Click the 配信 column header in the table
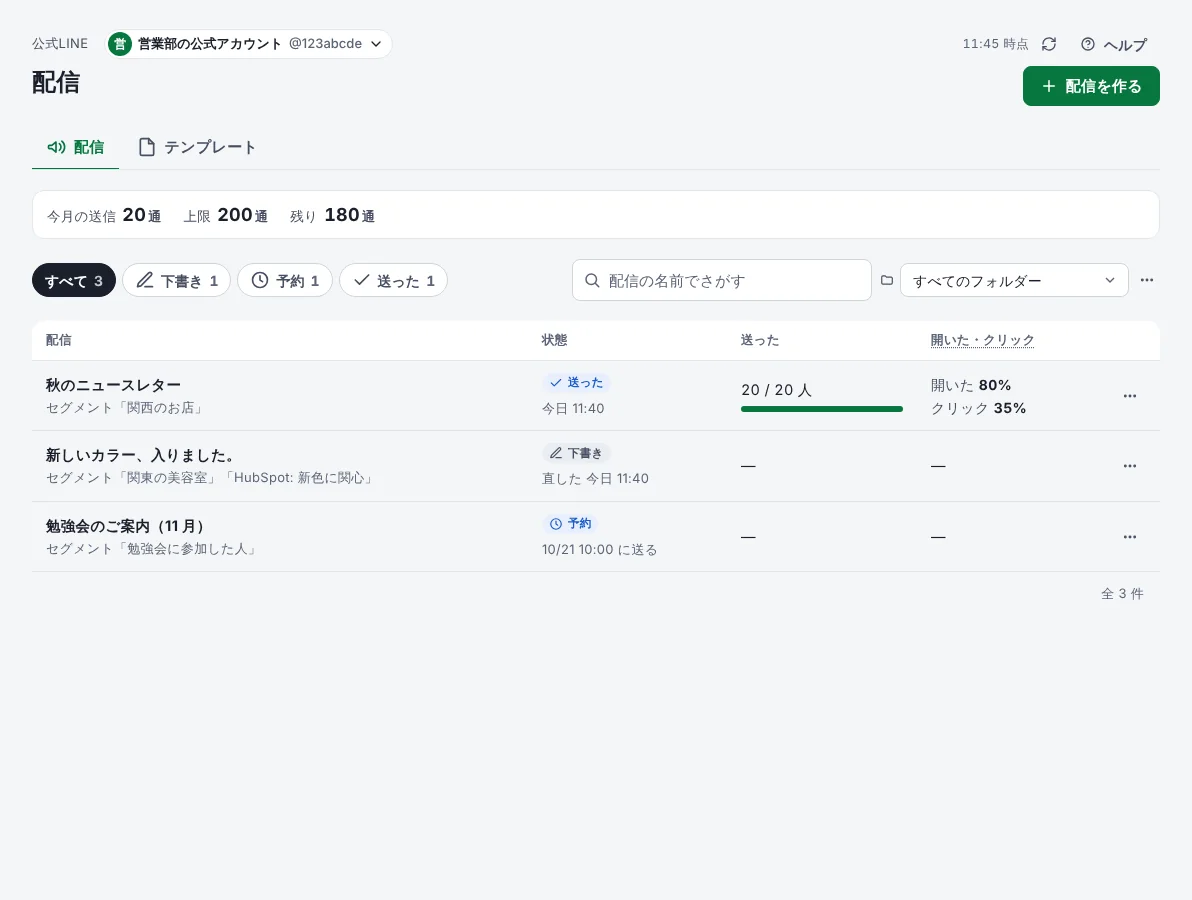 [59, 340]
